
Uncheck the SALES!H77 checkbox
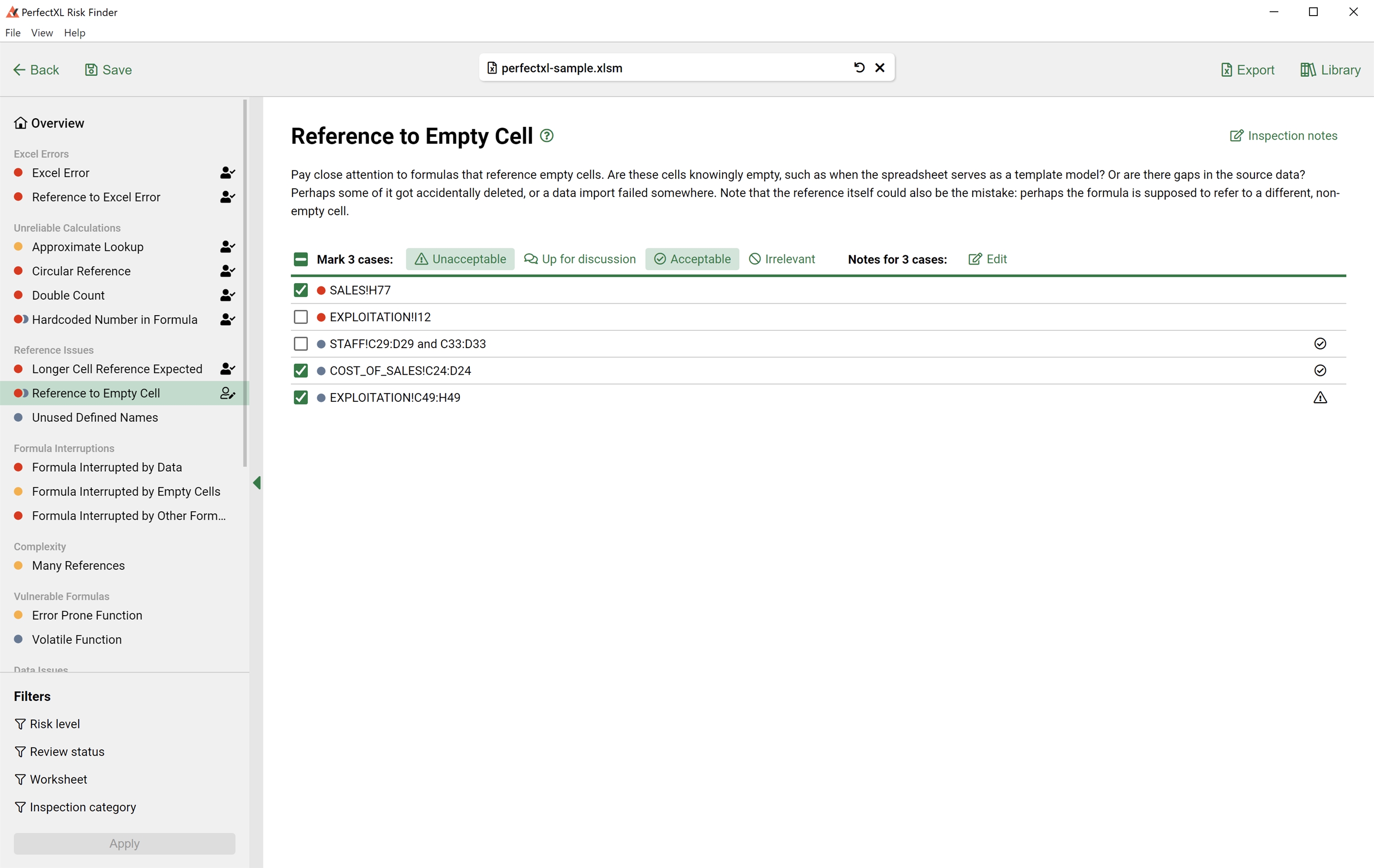click(x=301, y=290)
